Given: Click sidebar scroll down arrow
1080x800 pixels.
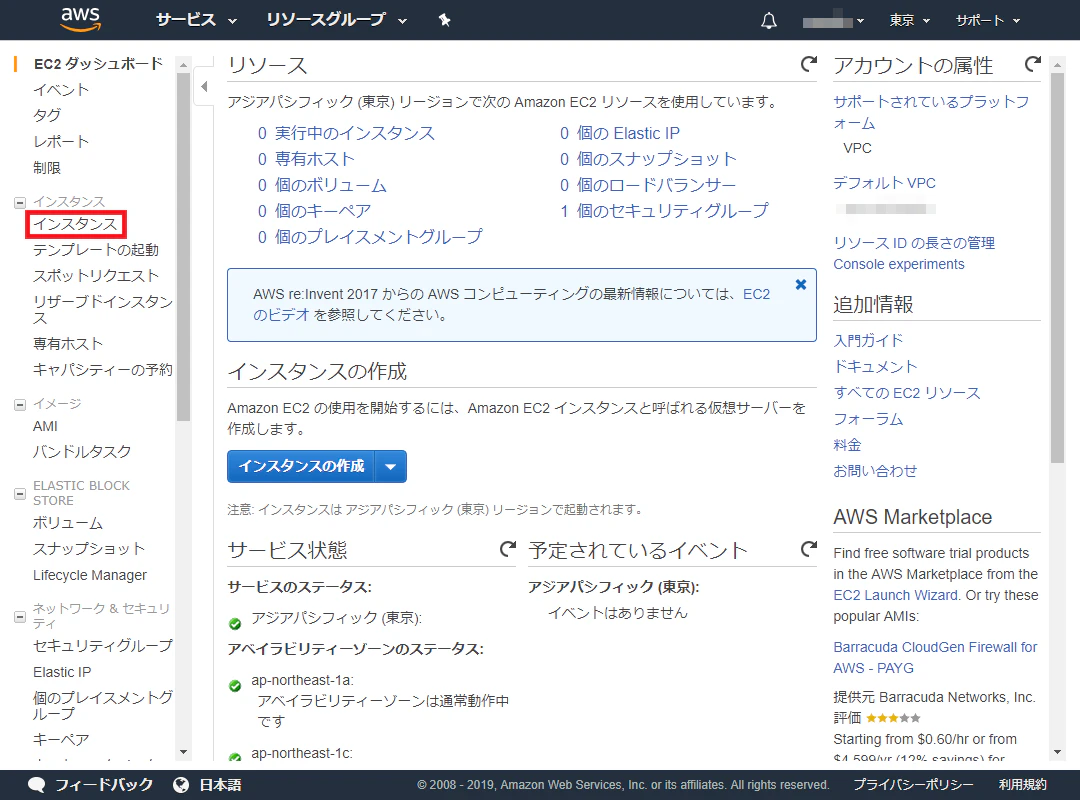Looking at the screenshot, I should pos(183,752).
